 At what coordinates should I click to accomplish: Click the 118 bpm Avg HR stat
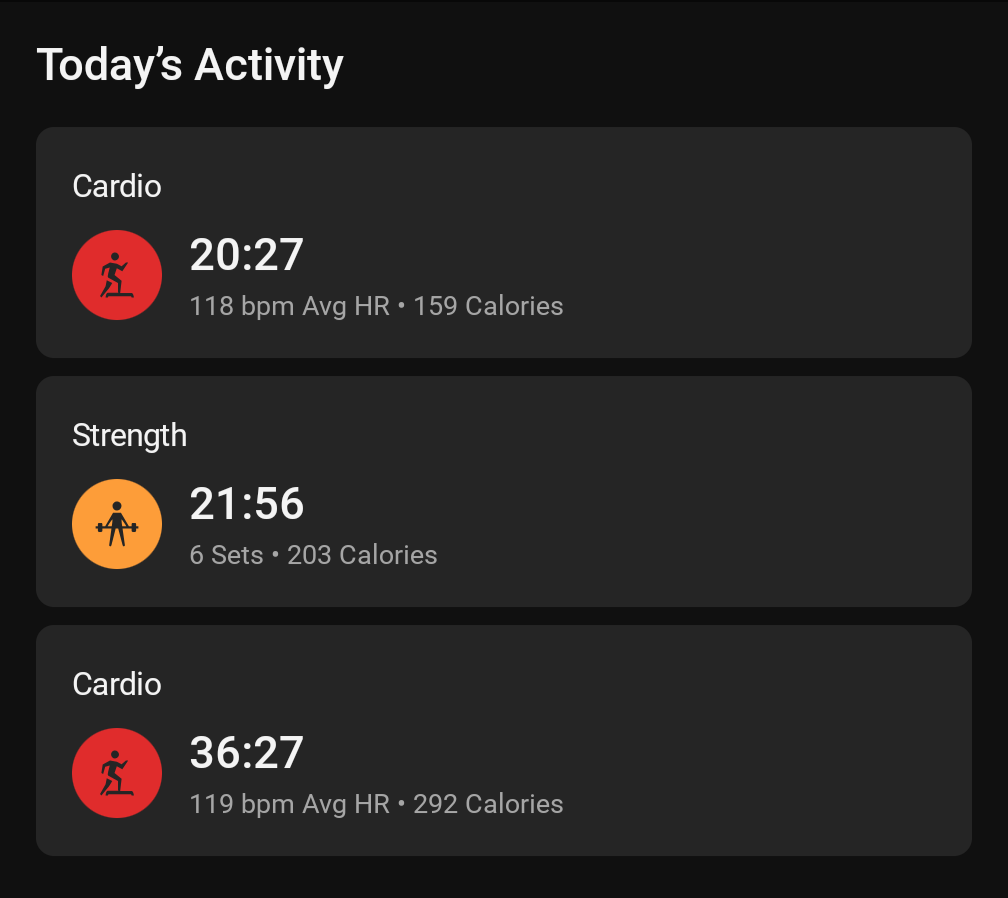coord(289,306)
